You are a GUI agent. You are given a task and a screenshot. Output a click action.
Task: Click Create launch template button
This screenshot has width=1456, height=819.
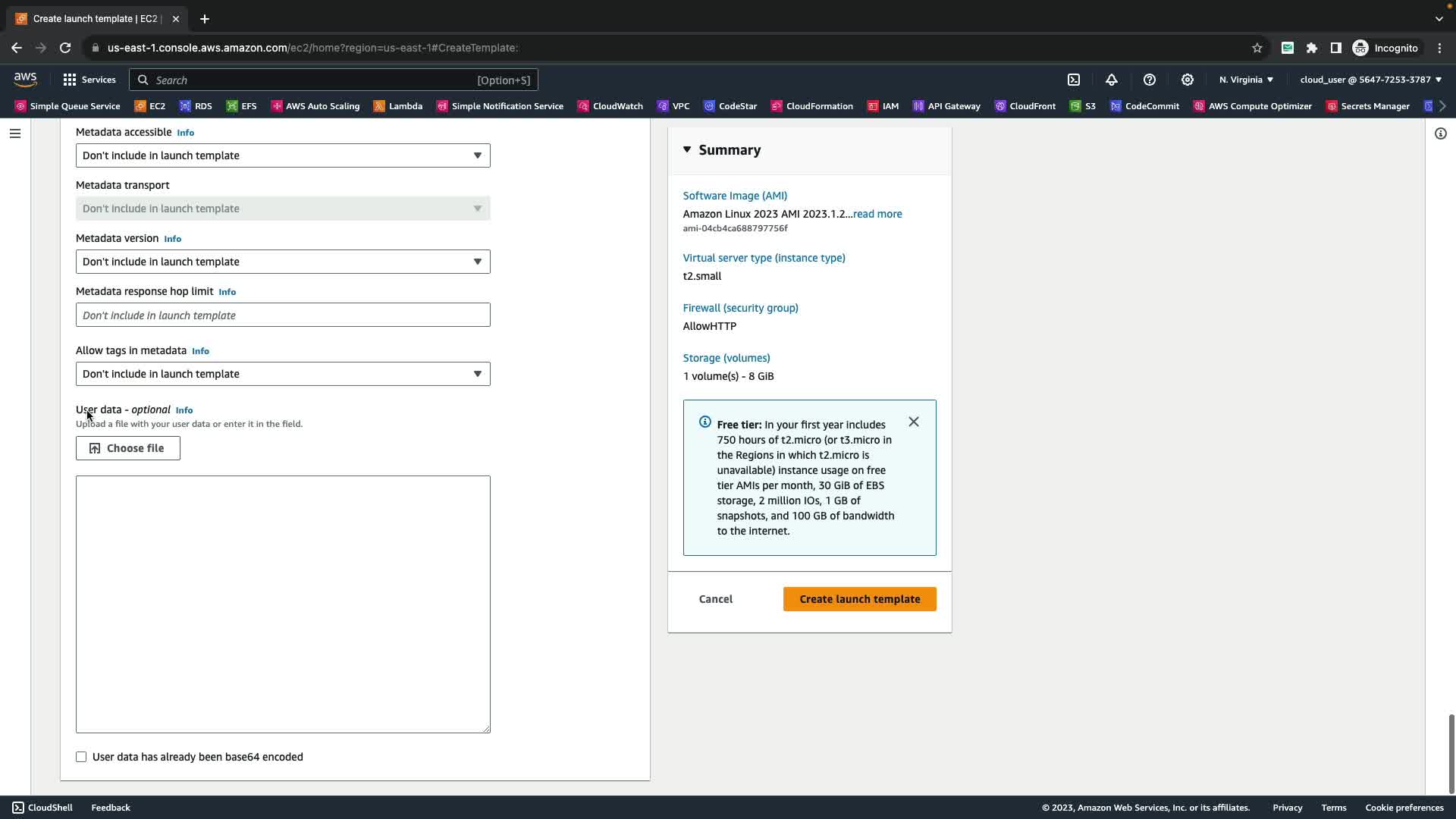tap(859, 599)
